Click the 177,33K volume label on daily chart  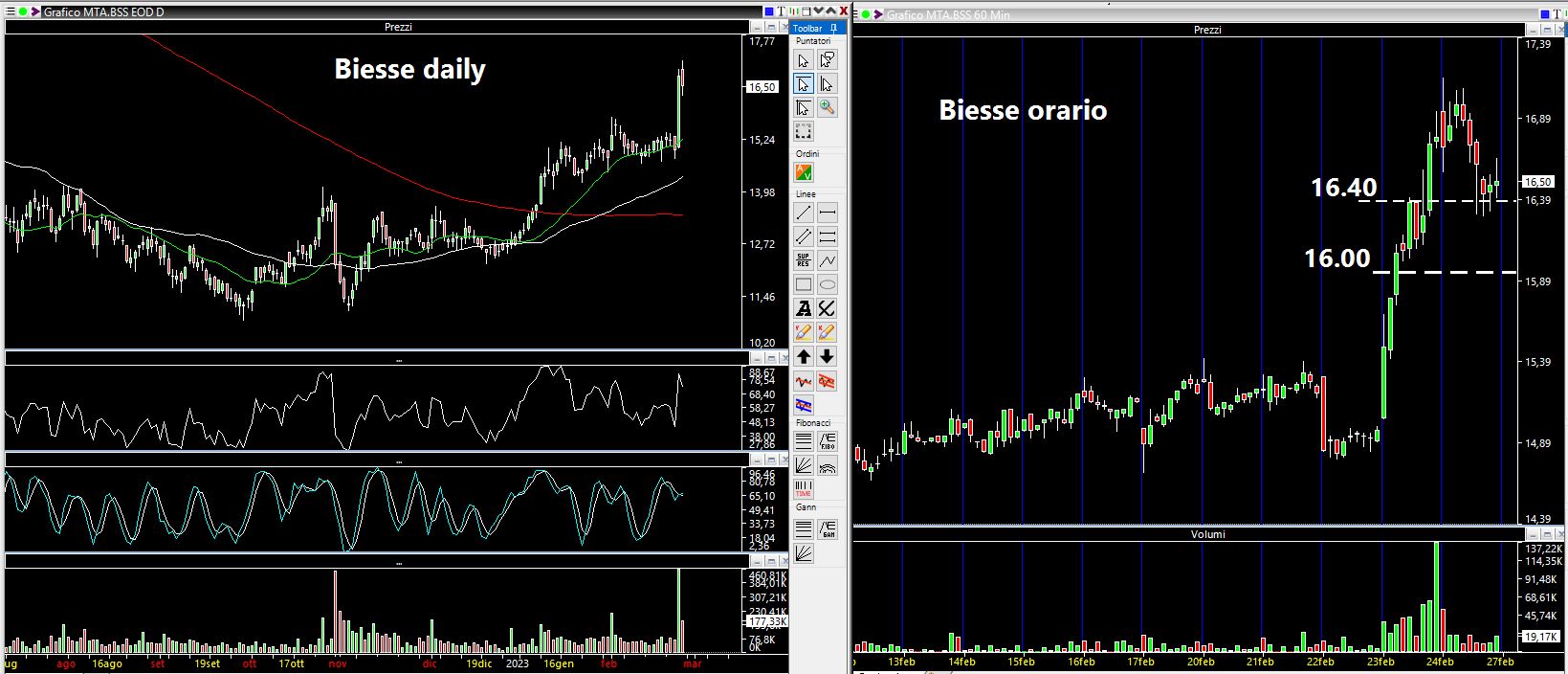pos(766,621)
